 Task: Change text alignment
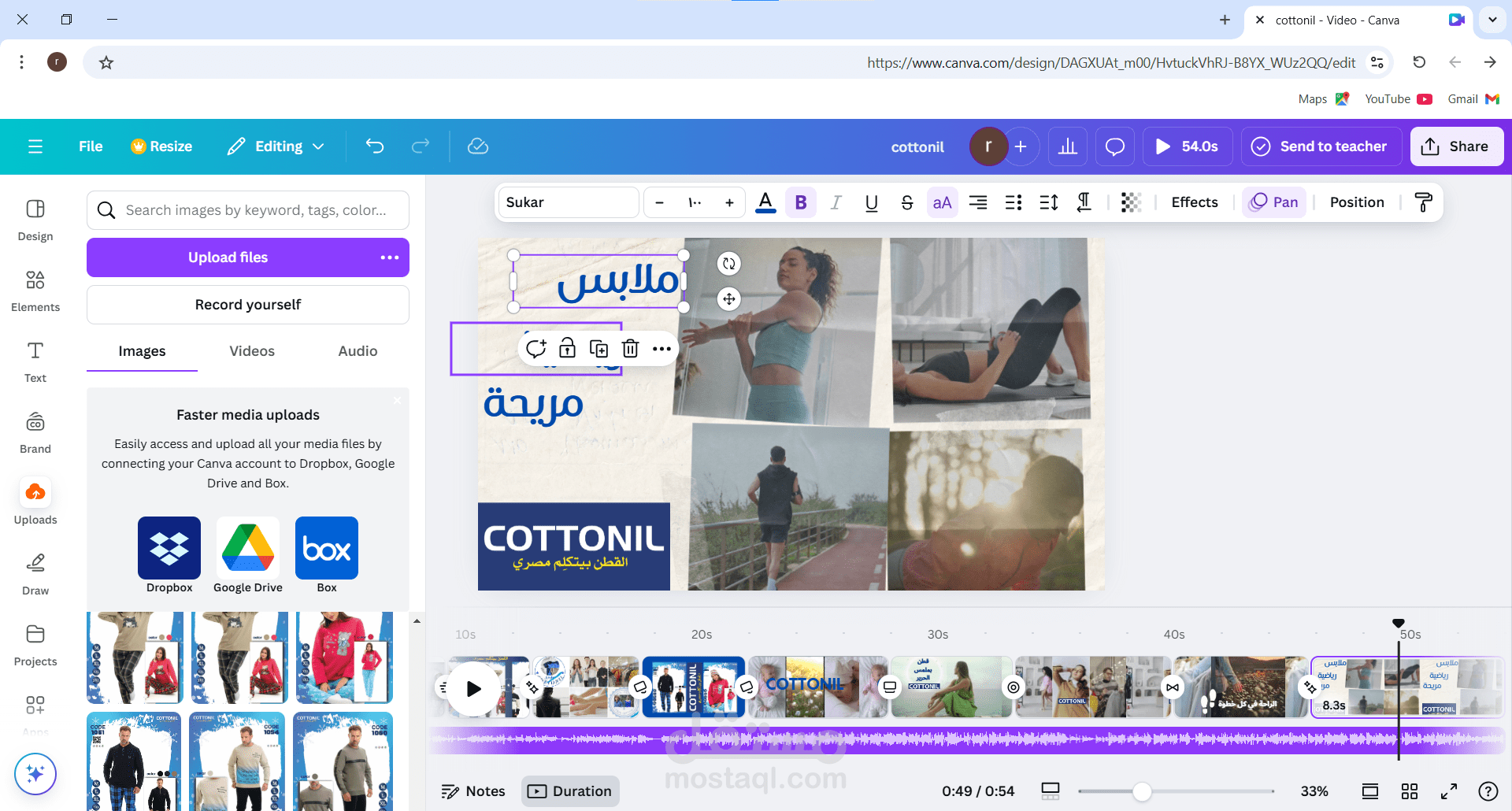[x=978, y=202]
